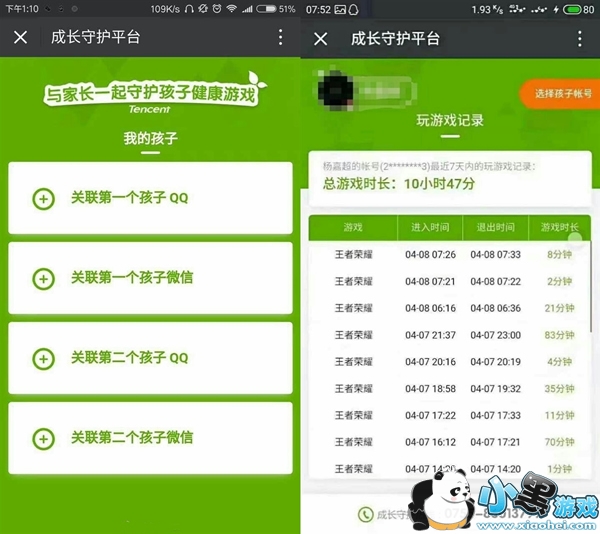This screenshot has width=600, height=534.
Task: Tap exit time 04-07 17:33
Action: (x=496, y=415)
